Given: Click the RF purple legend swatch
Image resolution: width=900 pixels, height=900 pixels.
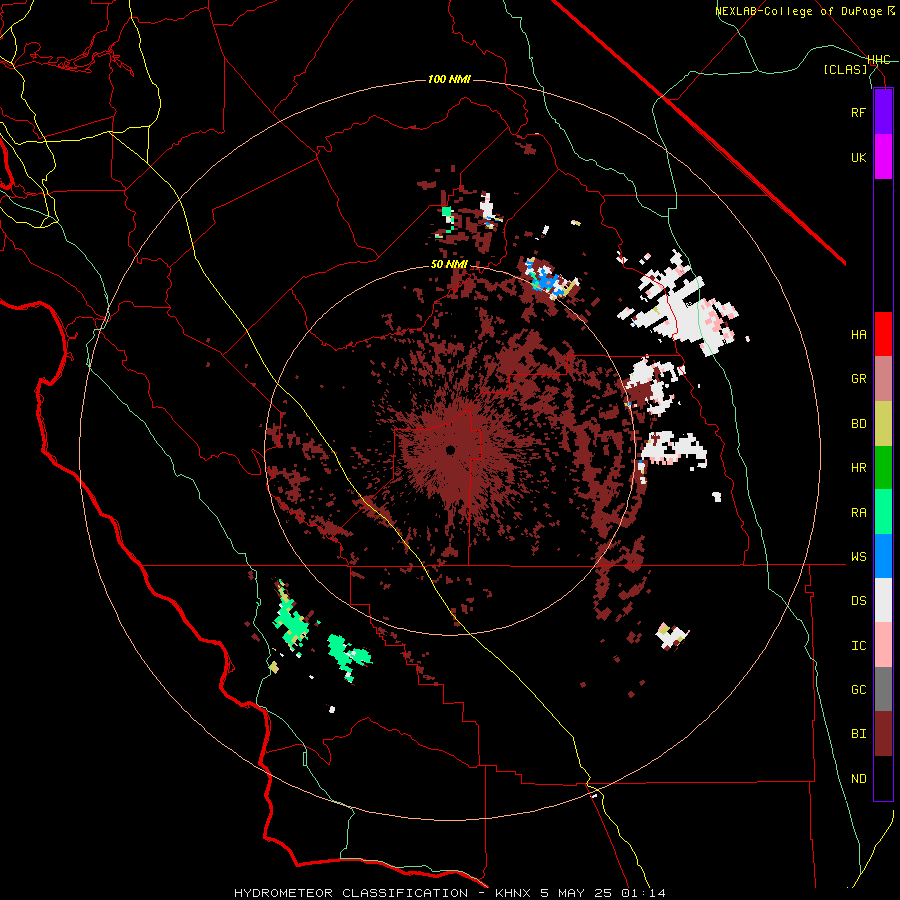Looking at the screenshot, I should pyautogui.click(x=883, y=112).
